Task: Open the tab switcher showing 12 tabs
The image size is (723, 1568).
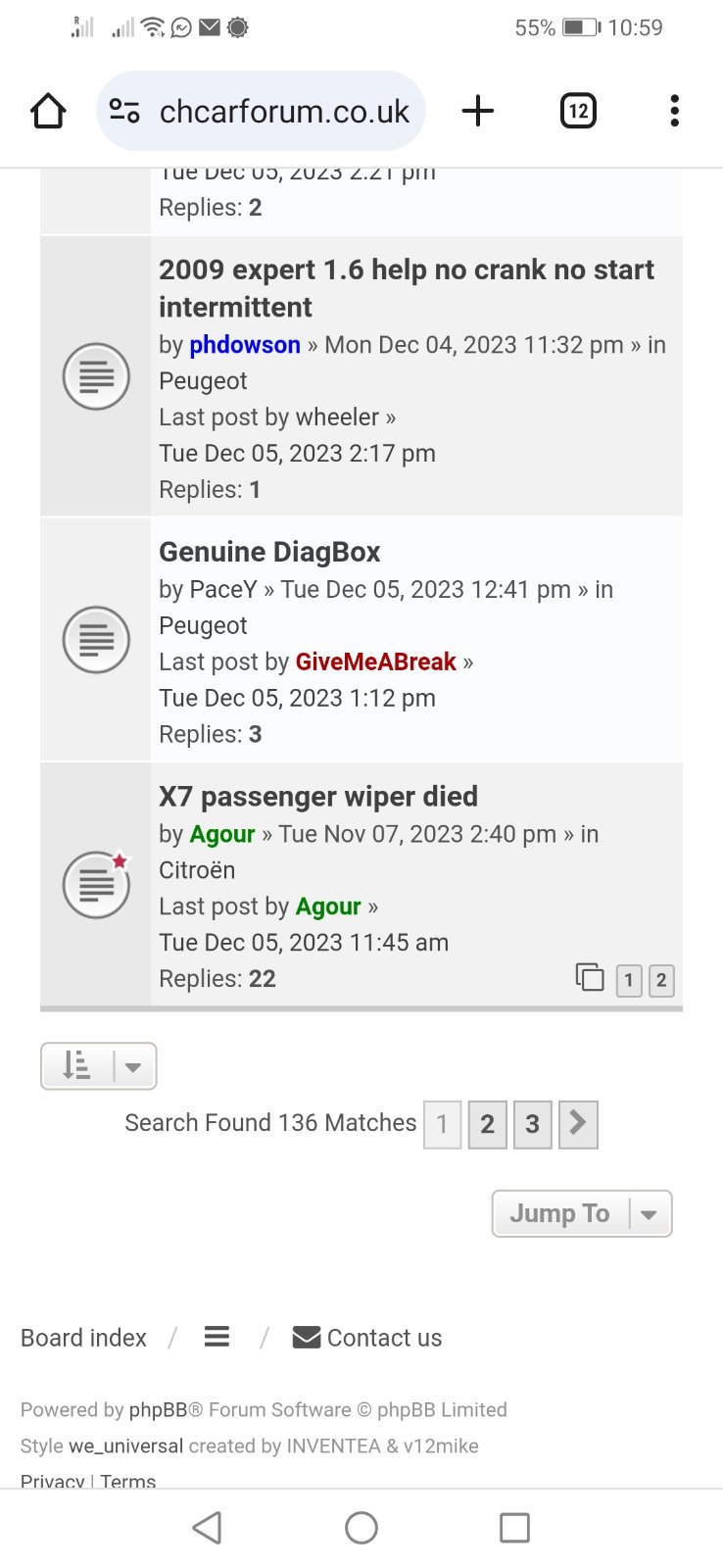Action: point(578,111)
